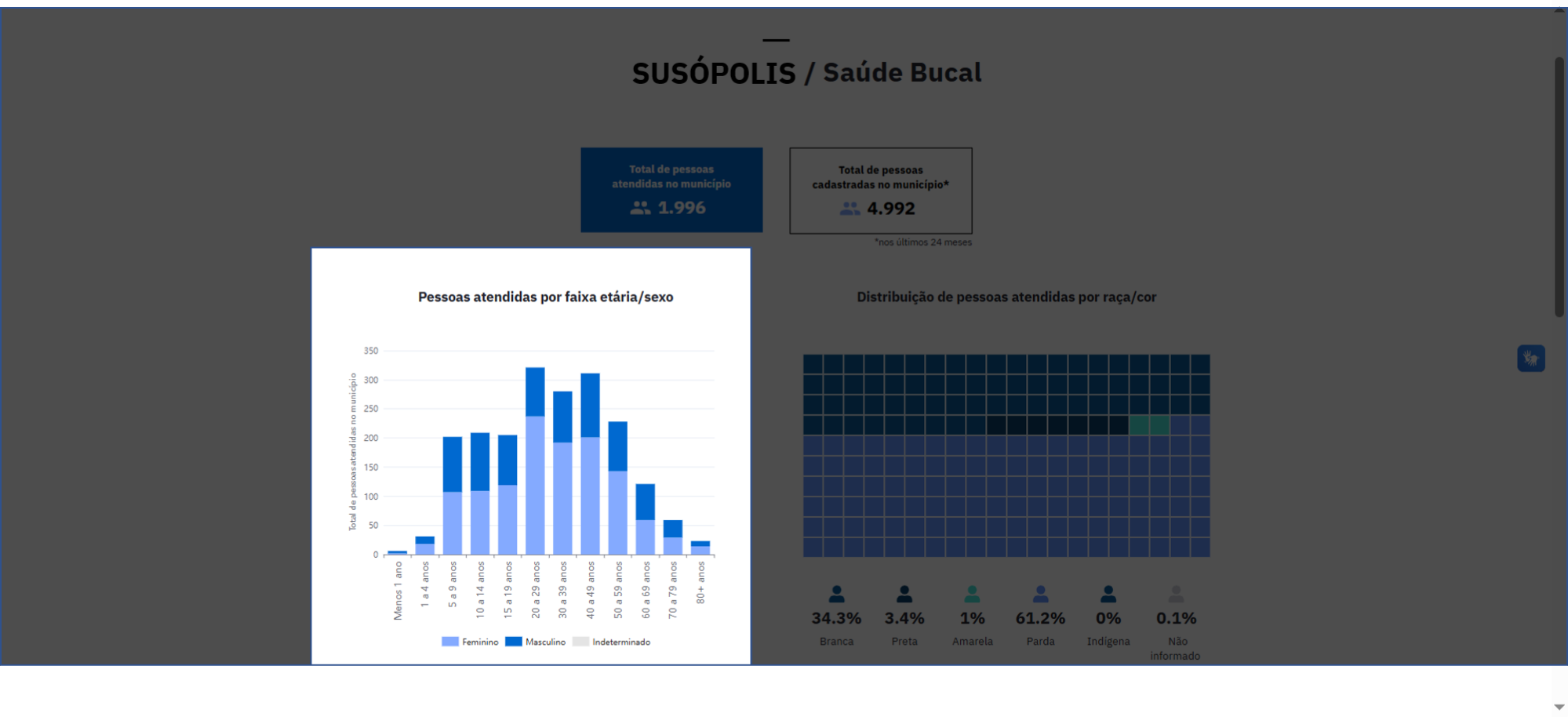Screen dimensions: 1568x717
Task: Click the Branca person icon
Action: (x=836, y=594)
